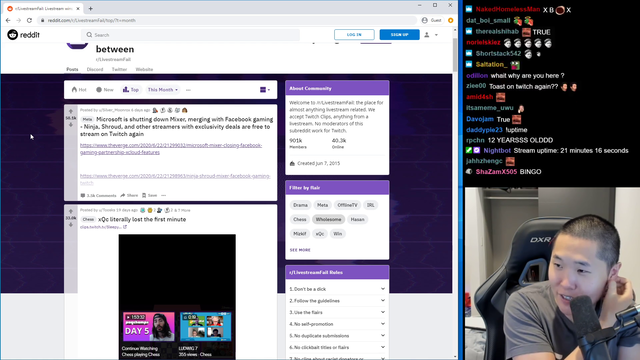Click the SIGN UP button
The height and width of the screenshot is (360, 640).
point(399,35)
